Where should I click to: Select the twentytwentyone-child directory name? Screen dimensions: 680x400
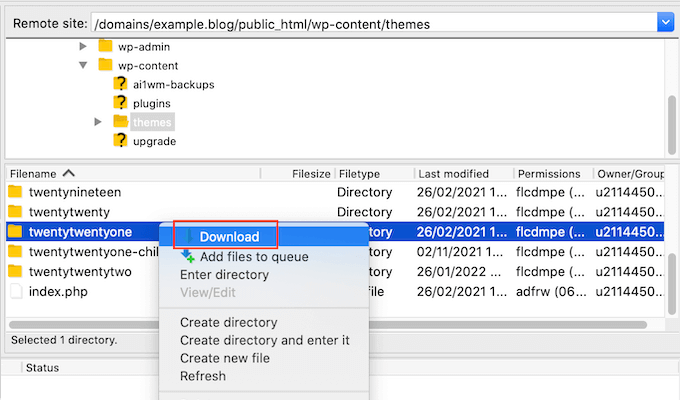[94, 252]
